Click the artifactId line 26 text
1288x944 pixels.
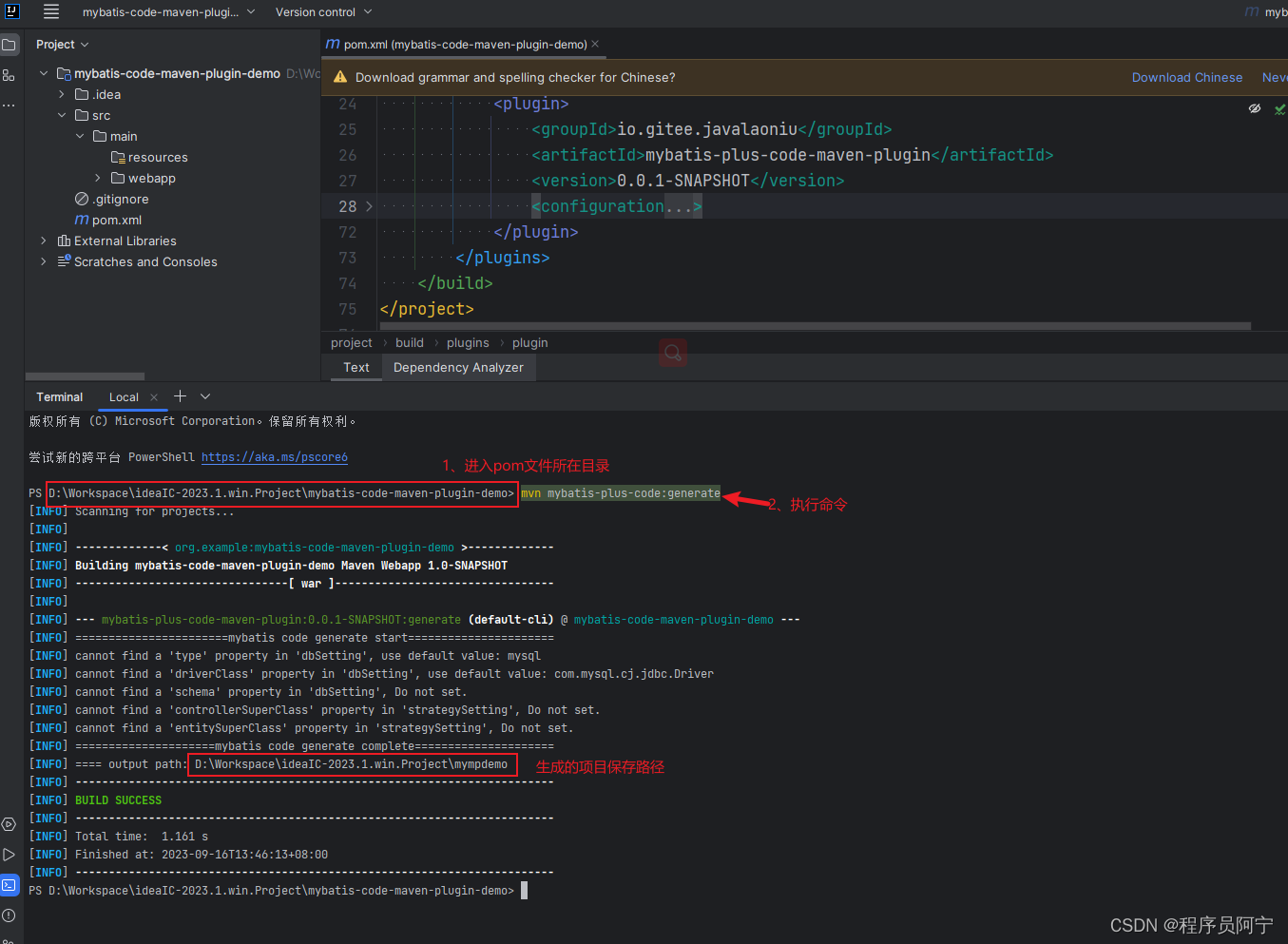click(792, 155)
